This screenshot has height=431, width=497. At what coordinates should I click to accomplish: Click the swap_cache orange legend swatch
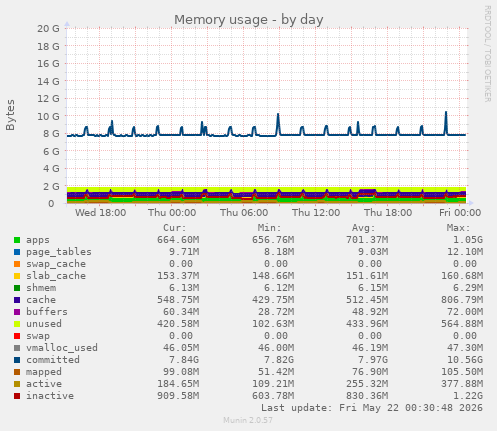click(17, 264)
